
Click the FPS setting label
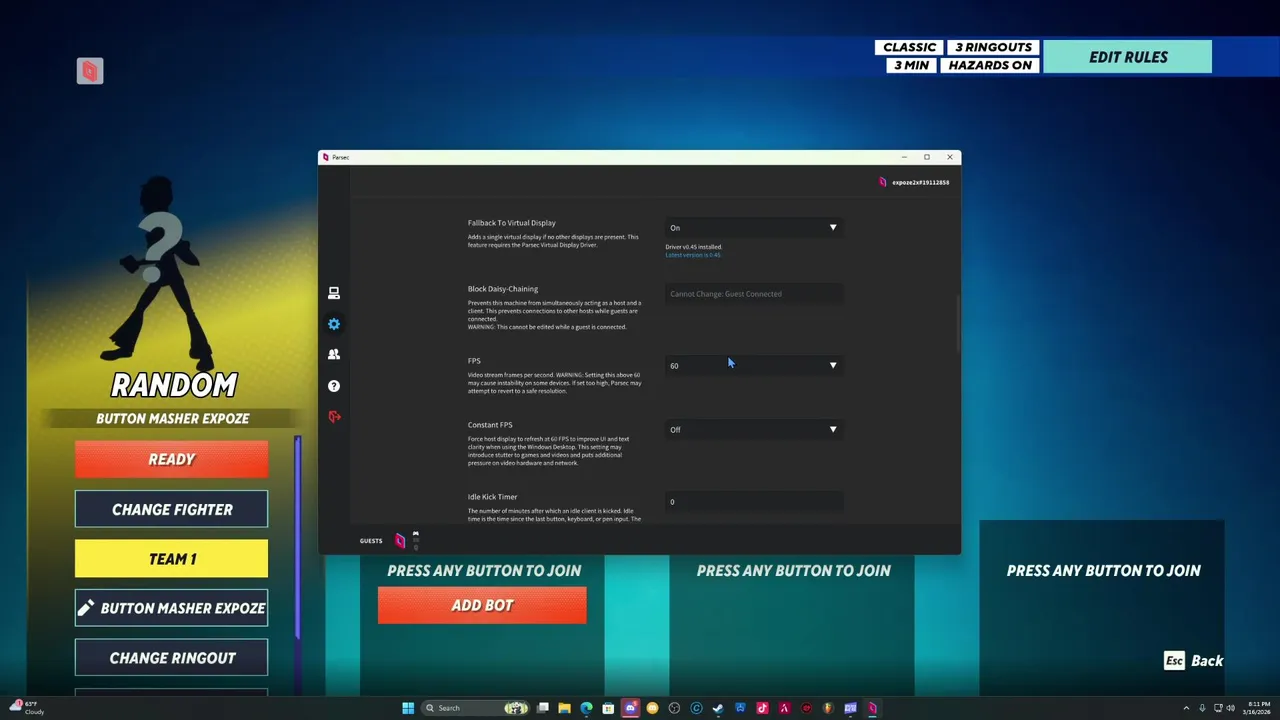click(474, 361)
